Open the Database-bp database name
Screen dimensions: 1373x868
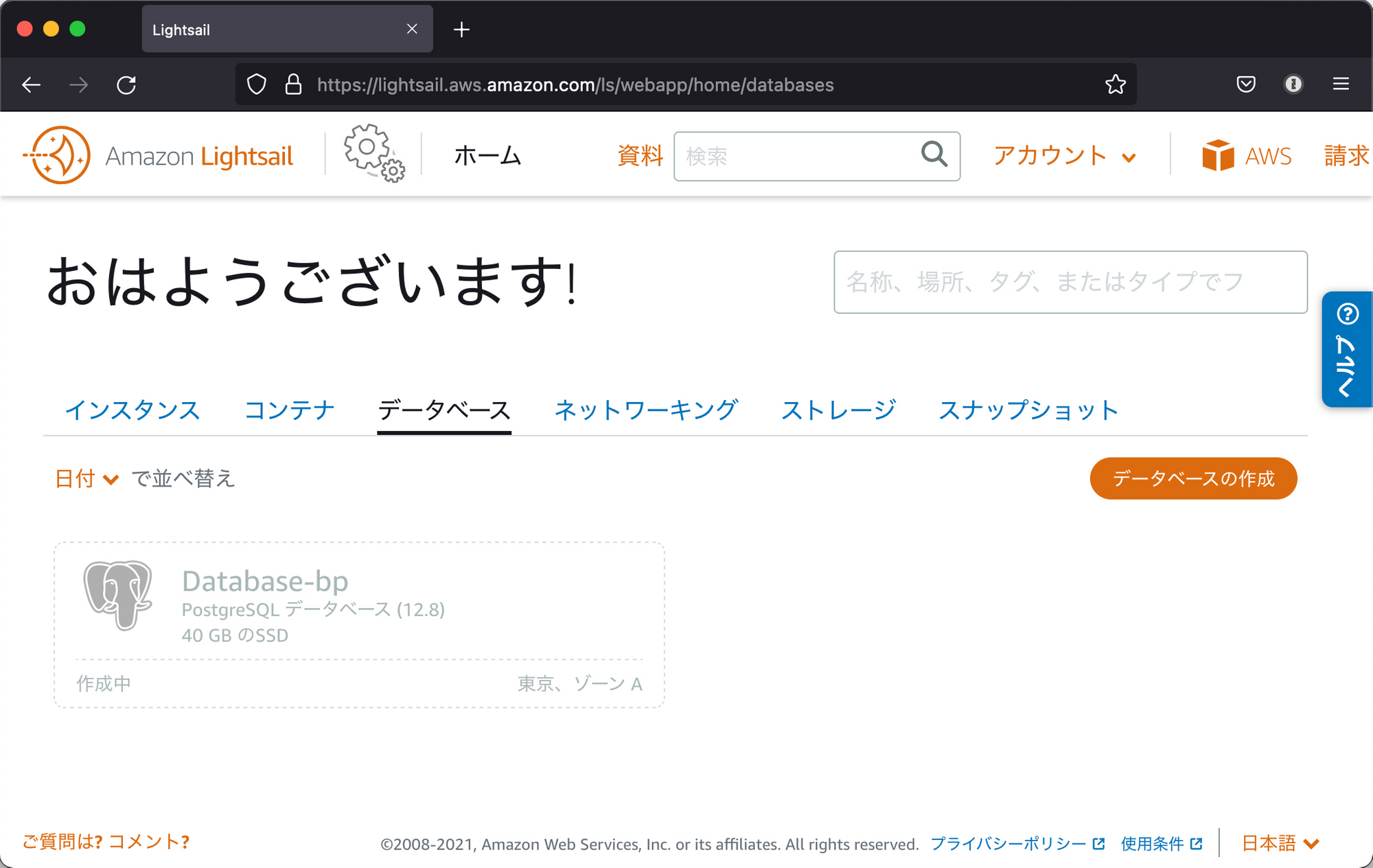click(265, 581)
